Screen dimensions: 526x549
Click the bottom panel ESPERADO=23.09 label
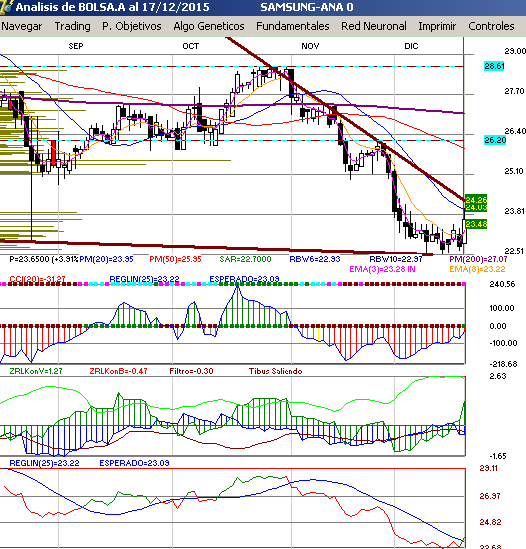coord(134,463)
